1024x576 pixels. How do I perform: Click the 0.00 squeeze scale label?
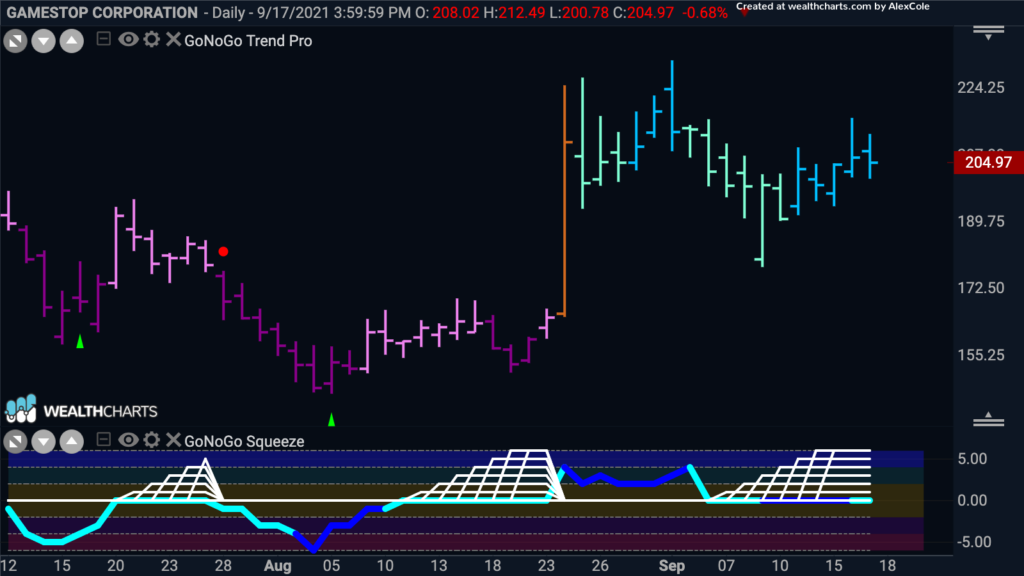[972, 501]
